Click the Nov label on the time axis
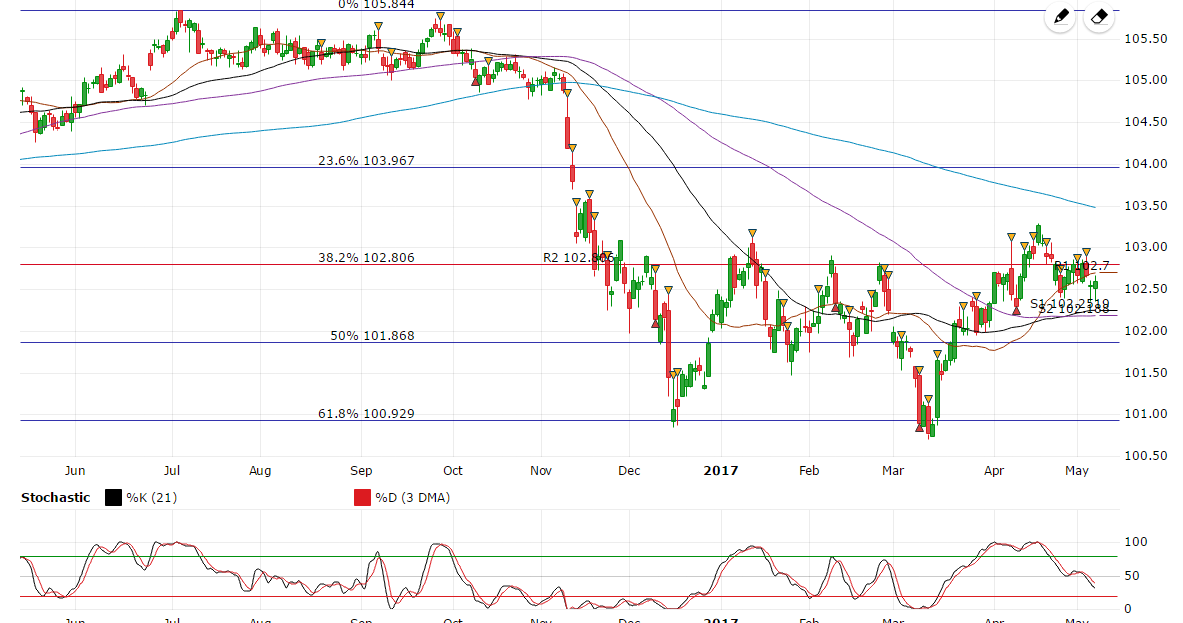The image size is (1183, 623). pyautogui.click(x=541, y=471)
